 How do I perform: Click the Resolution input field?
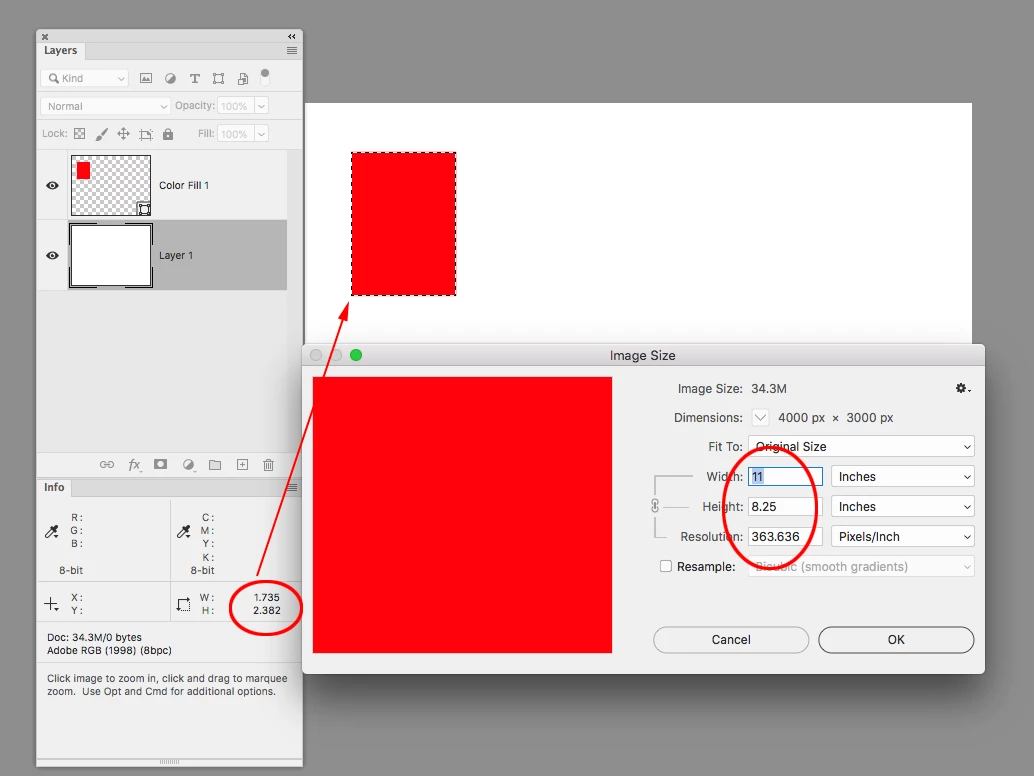coord(785,537)
